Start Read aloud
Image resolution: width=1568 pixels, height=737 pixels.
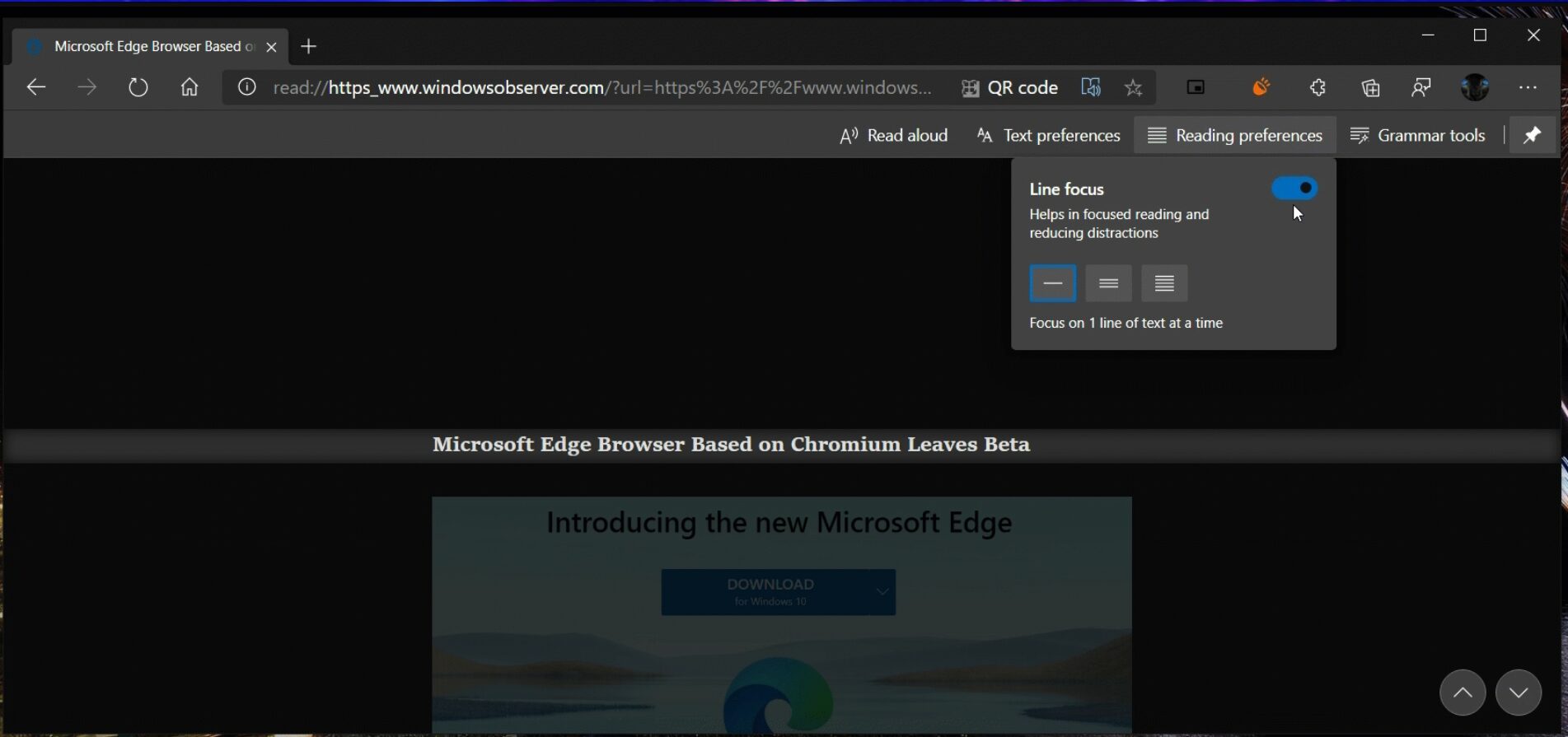893,135
